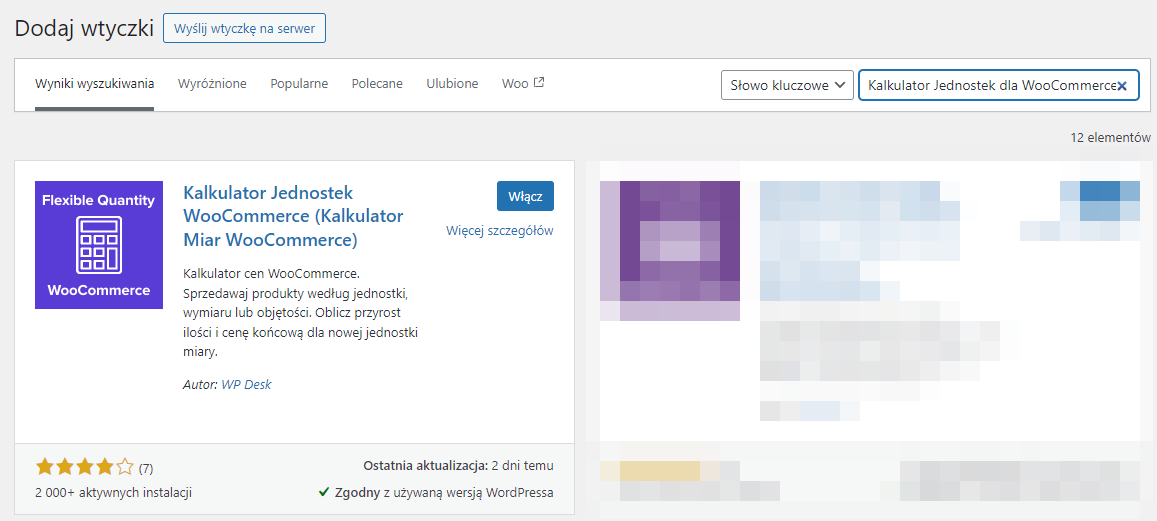The image size is (1157, 521).
Task: Click the Włącz button to activate plugin
Action: [525, 196]
